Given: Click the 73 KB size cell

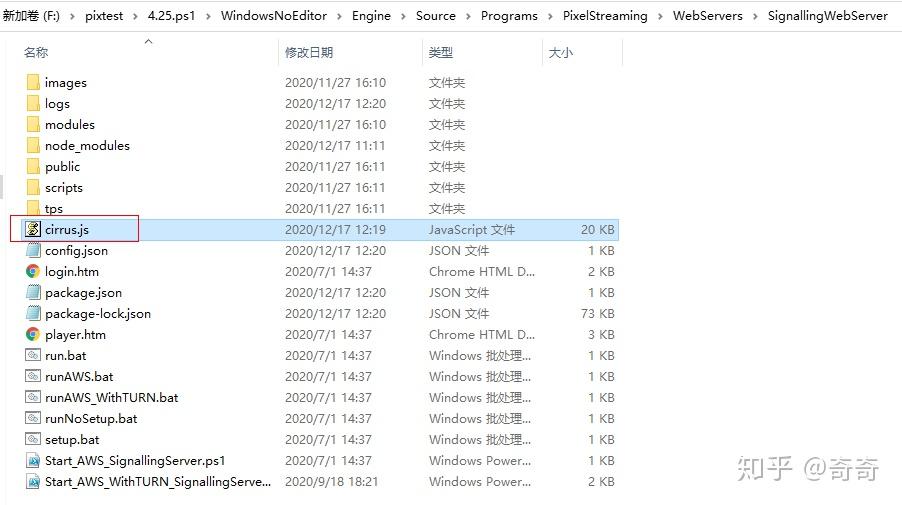Looking at the screenshot, I should [598, 313].
